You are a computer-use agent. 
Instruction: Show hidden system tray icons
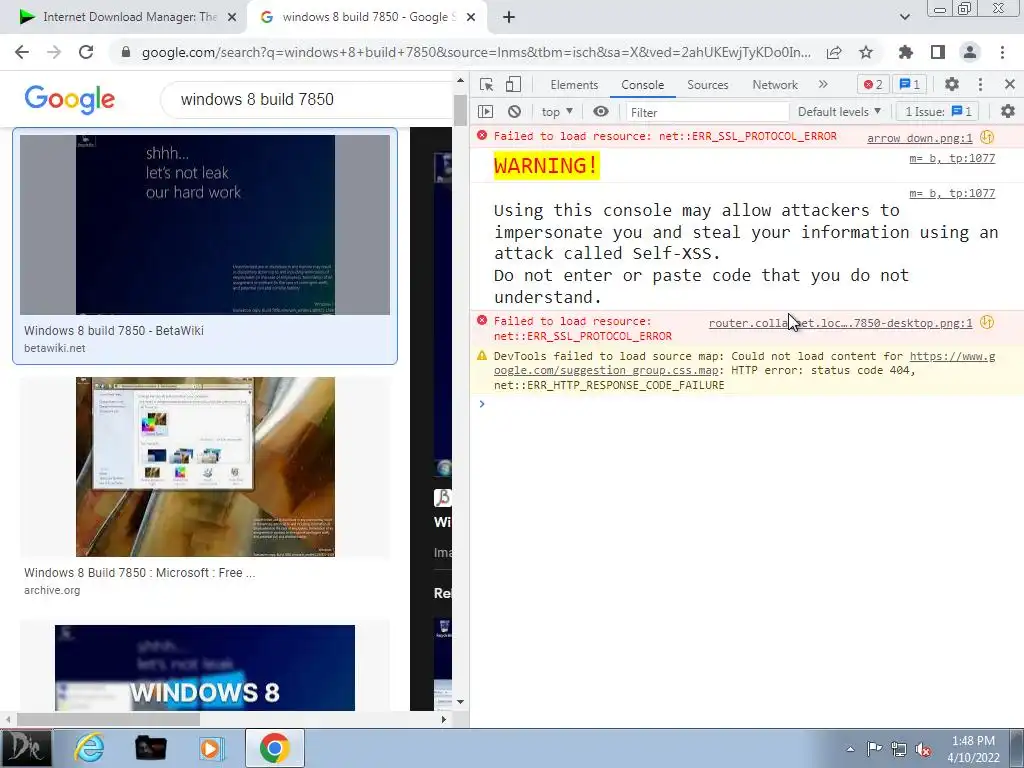(850, 749)
